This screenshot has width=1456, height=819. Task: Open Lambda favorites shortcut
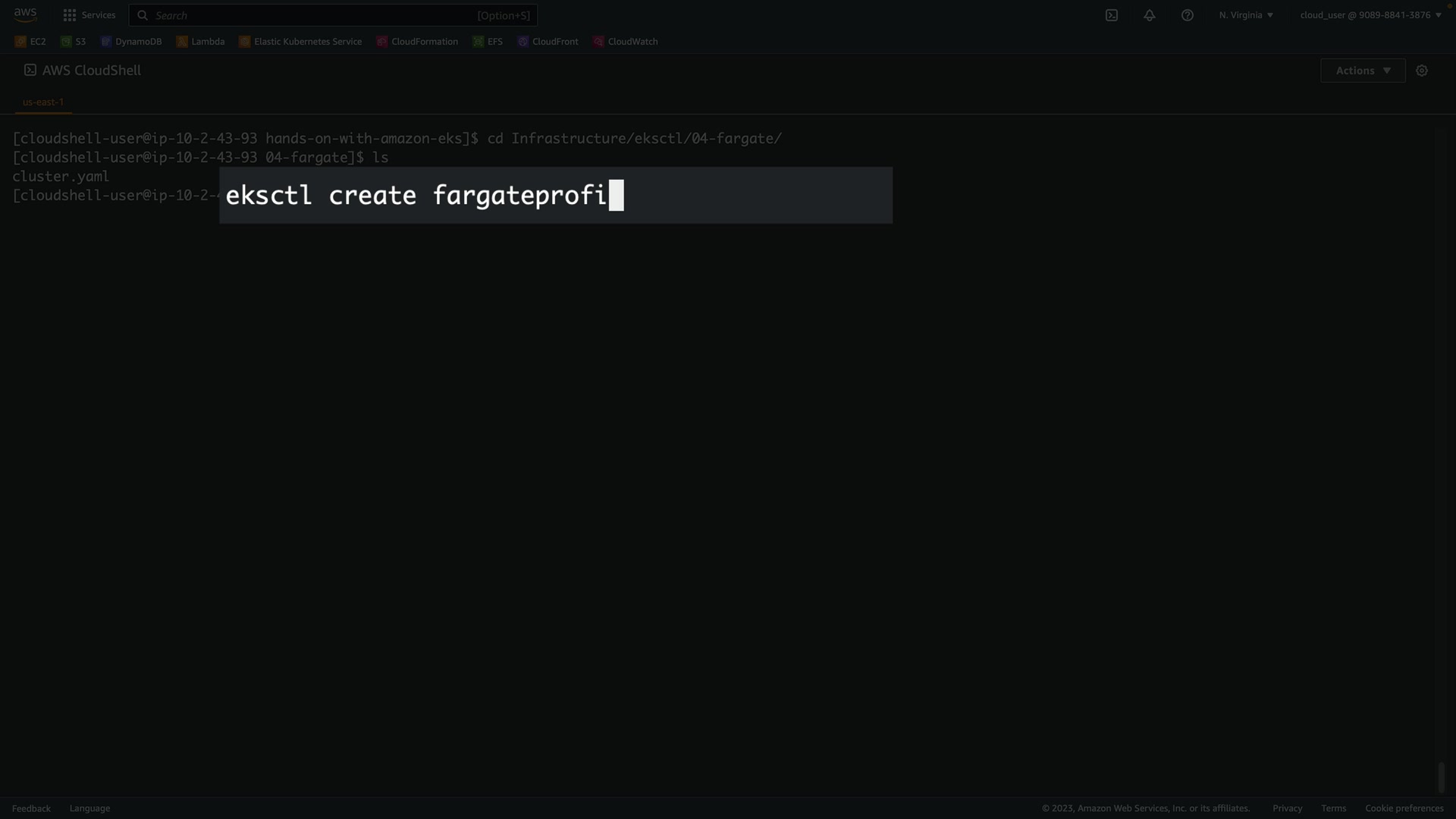(x=201, y=42)
